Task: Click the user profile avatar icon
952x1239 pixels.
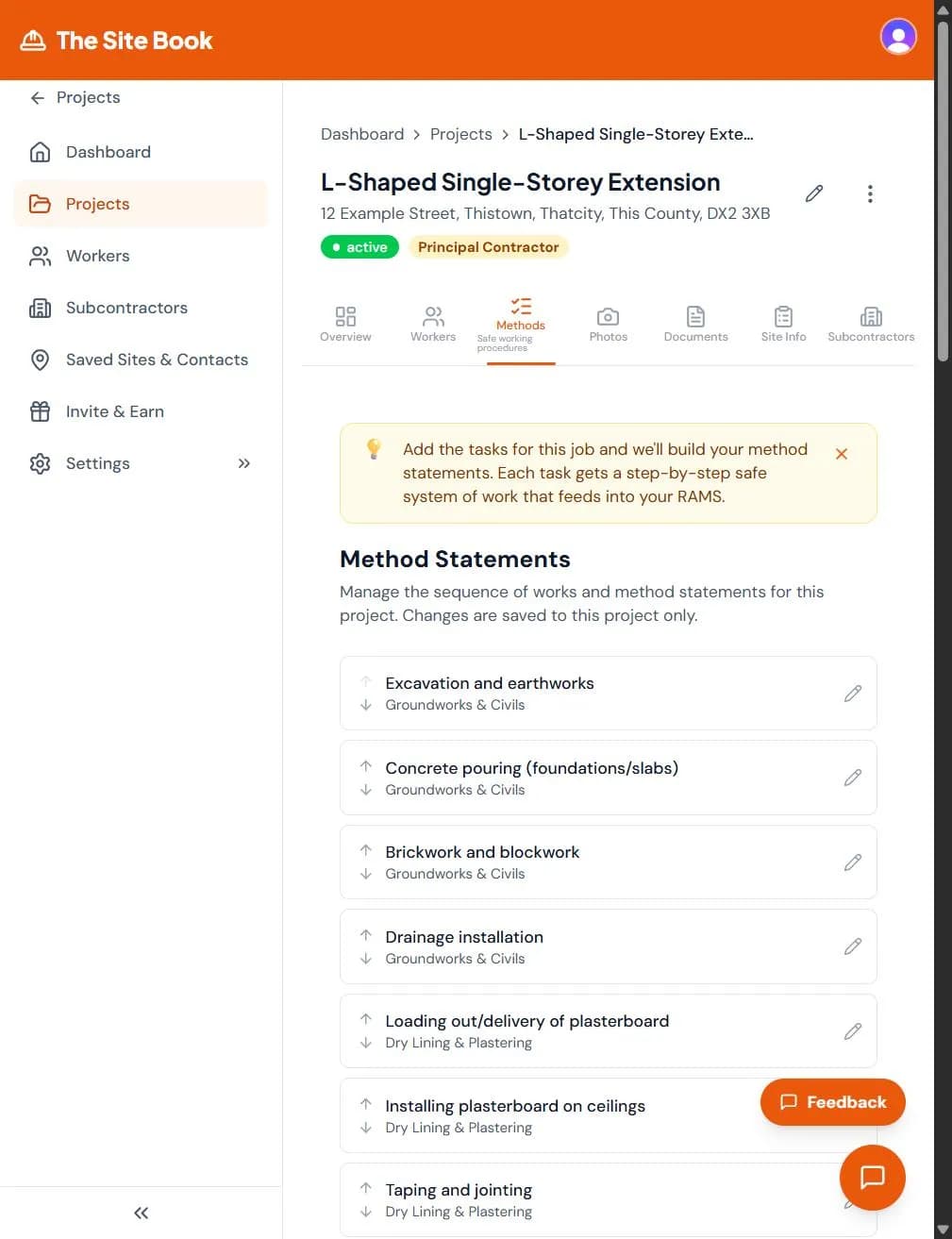Action: (897, 38)
